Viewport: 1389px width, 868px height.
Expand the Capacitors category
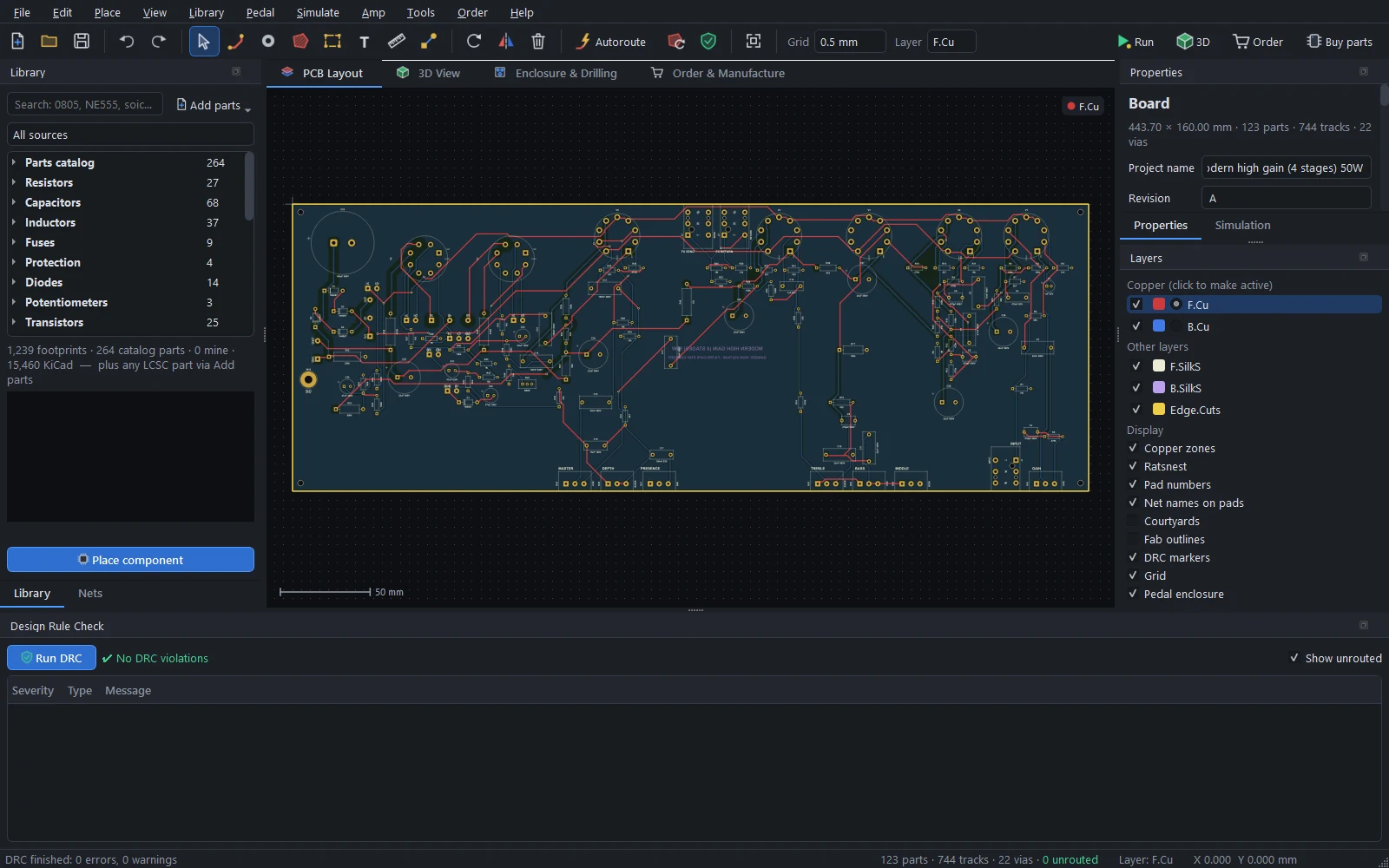tap(14, 202)
